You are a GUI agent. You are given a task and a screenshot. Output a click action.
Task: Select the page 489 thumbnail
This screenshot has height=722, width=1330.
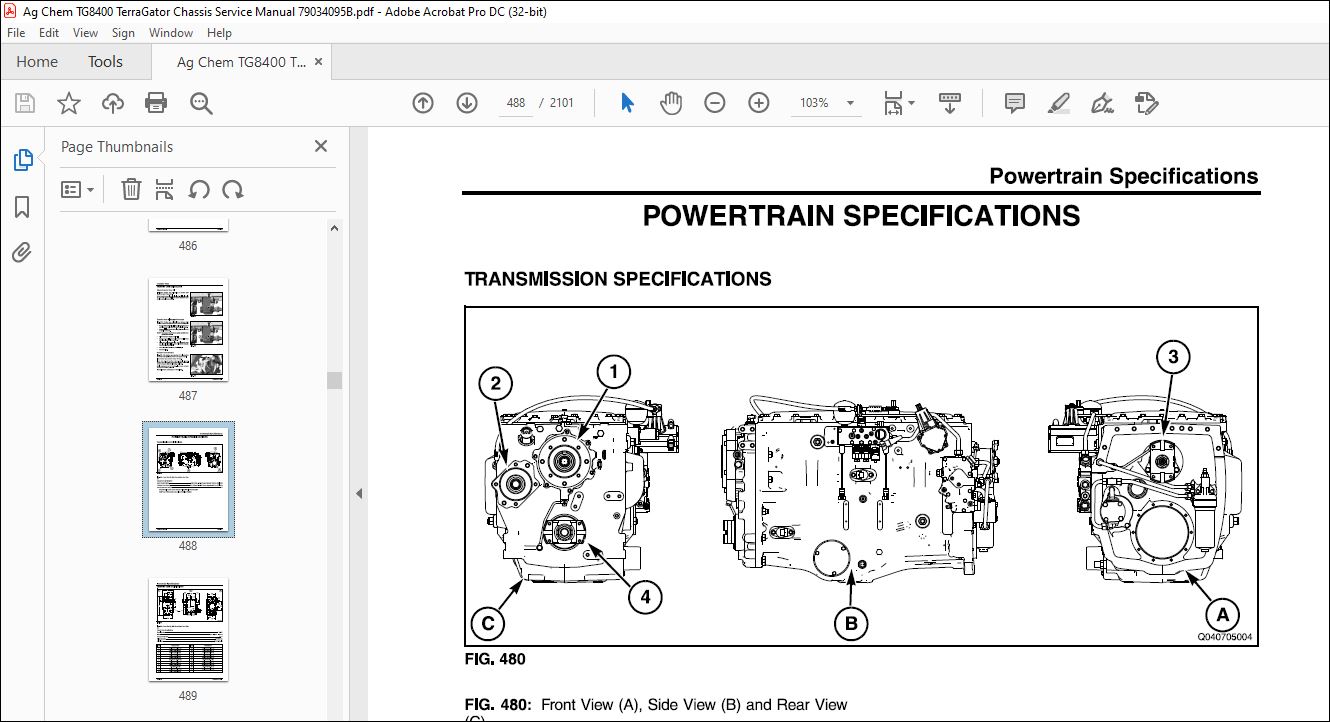[188, 629]
